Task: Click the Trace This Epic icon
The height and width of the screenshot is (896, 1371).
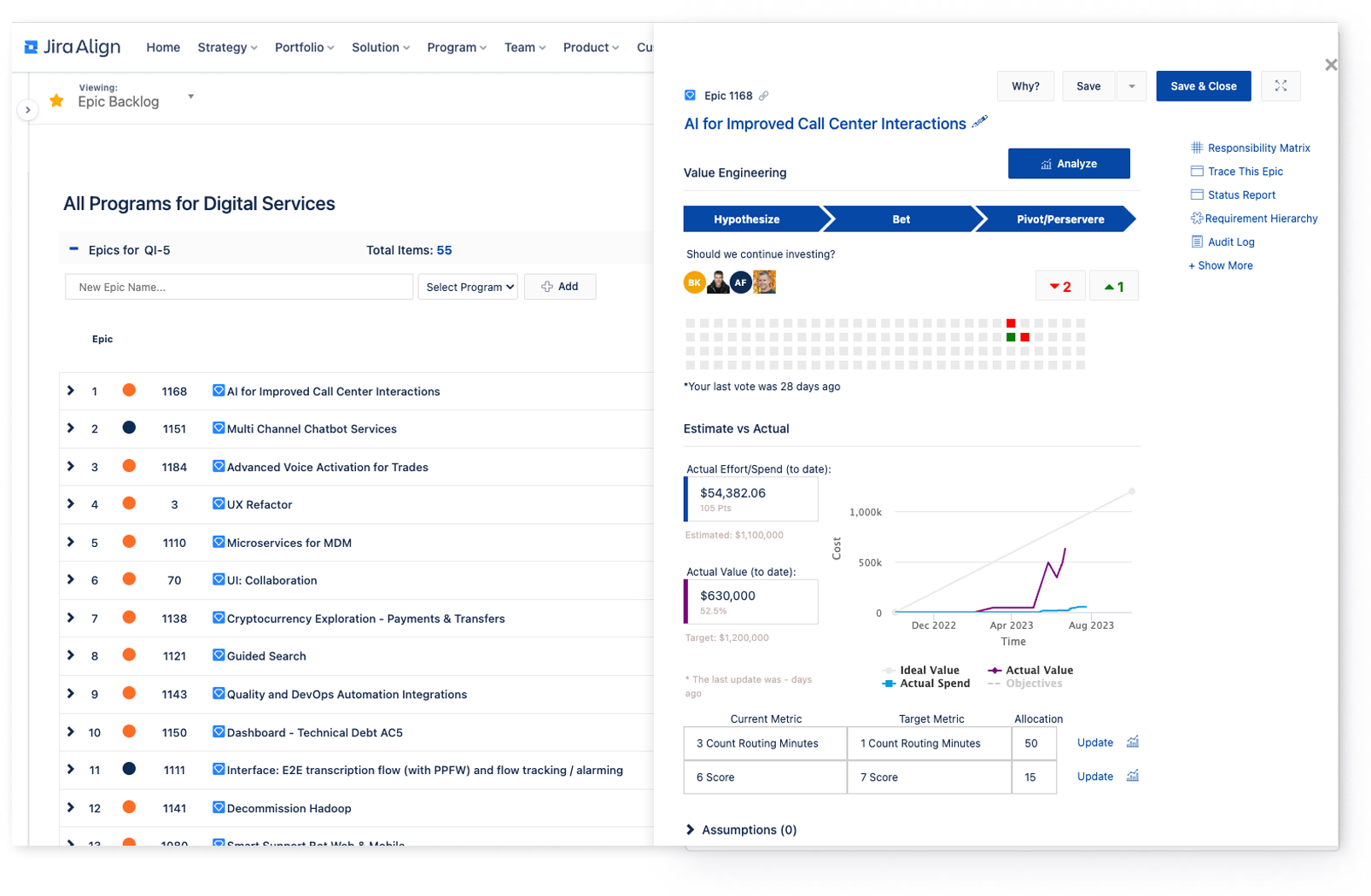Action: 1196,171
